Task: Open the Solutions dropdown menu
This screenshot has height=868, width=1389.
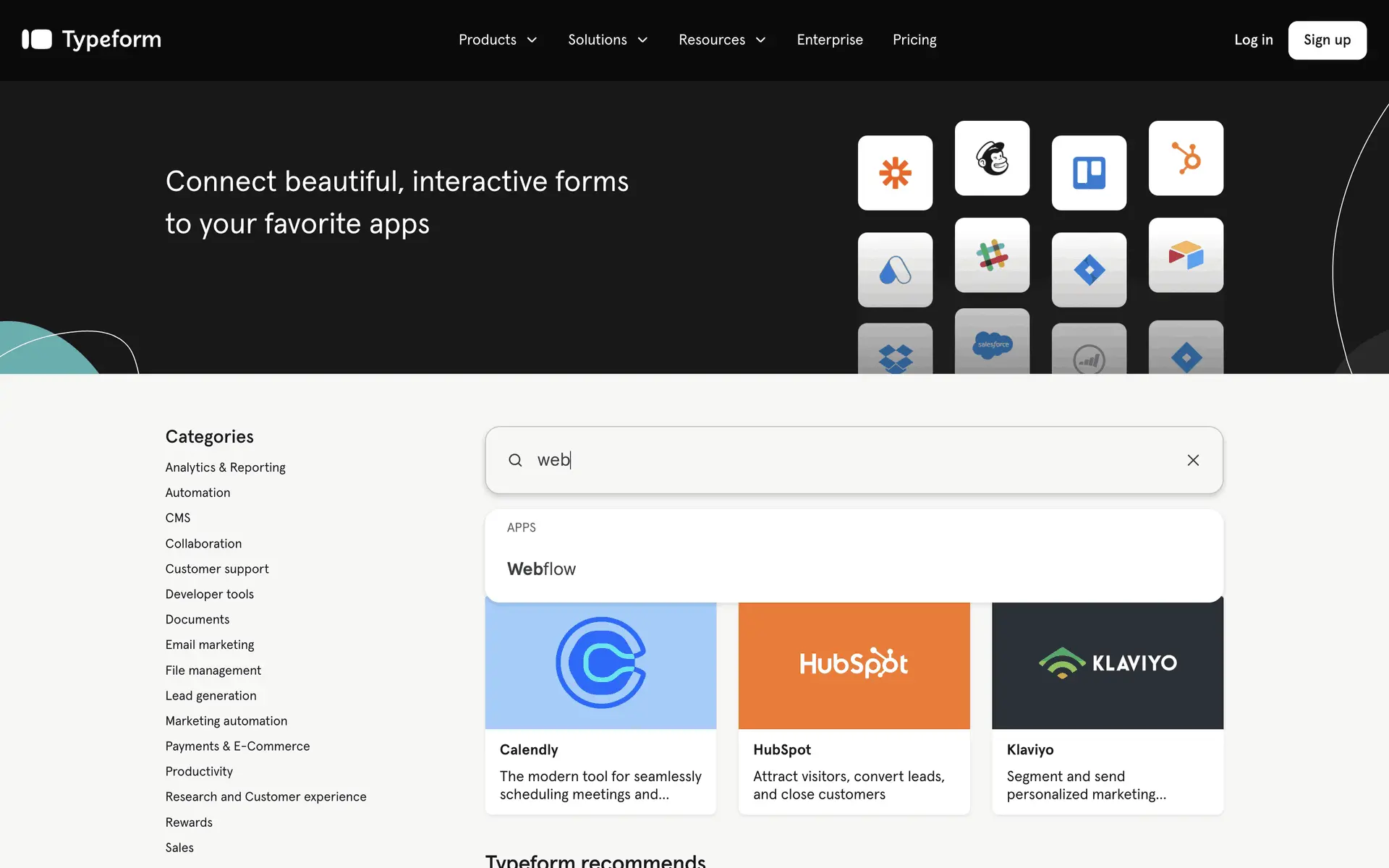Action: pyautogui.click(x=608, y=40)
